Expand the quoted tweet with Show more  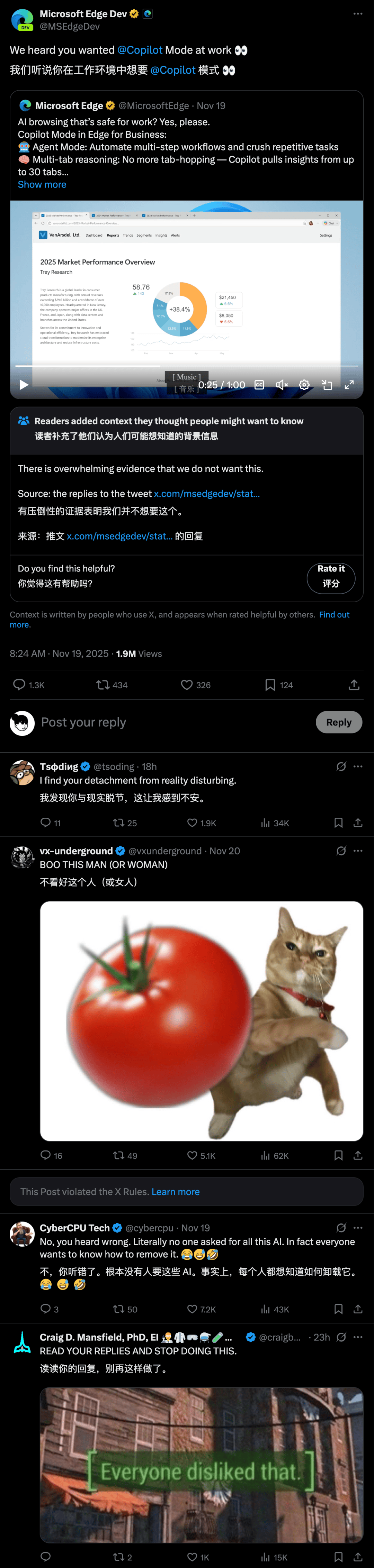pyautogui.click(x=42, y=184)
